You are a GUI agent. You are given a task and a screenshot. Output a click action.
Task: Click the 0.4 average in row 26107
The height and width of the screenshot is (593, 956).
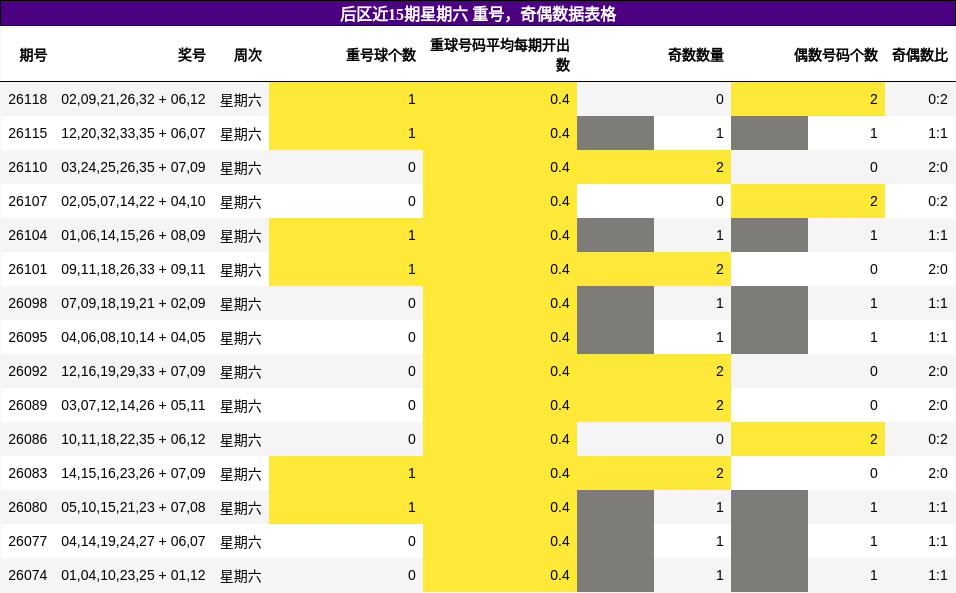click(560, 201)
